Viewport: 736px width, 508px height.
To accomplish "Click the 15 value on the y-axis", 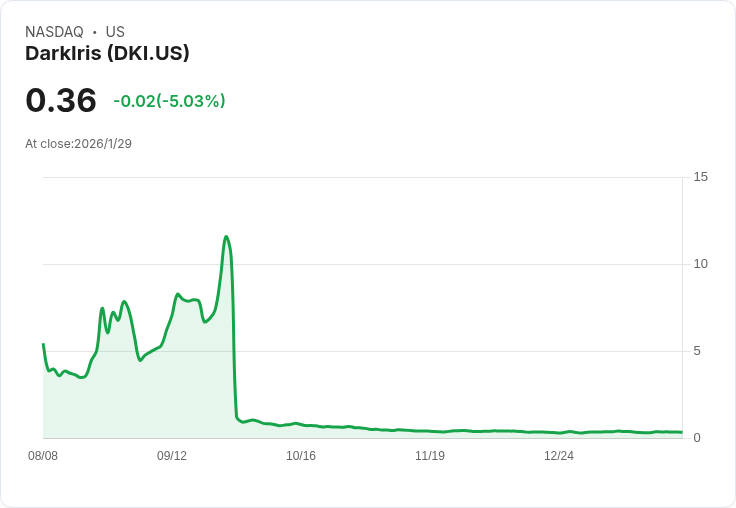I will tap(700, 177).
